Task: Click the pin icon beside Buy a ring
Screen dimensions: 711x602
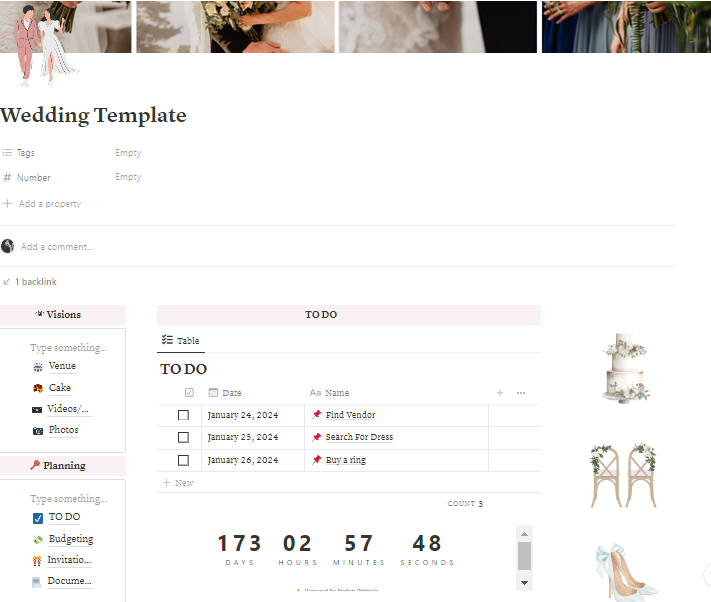Action: (317, 460)
